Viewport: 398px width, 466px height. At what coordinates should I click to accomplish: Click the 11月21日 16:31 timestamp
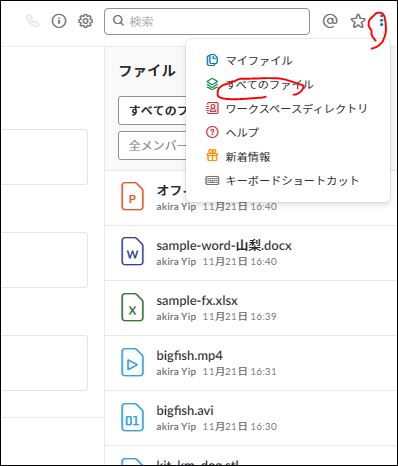pyautogui.click(x=240, y=371)
